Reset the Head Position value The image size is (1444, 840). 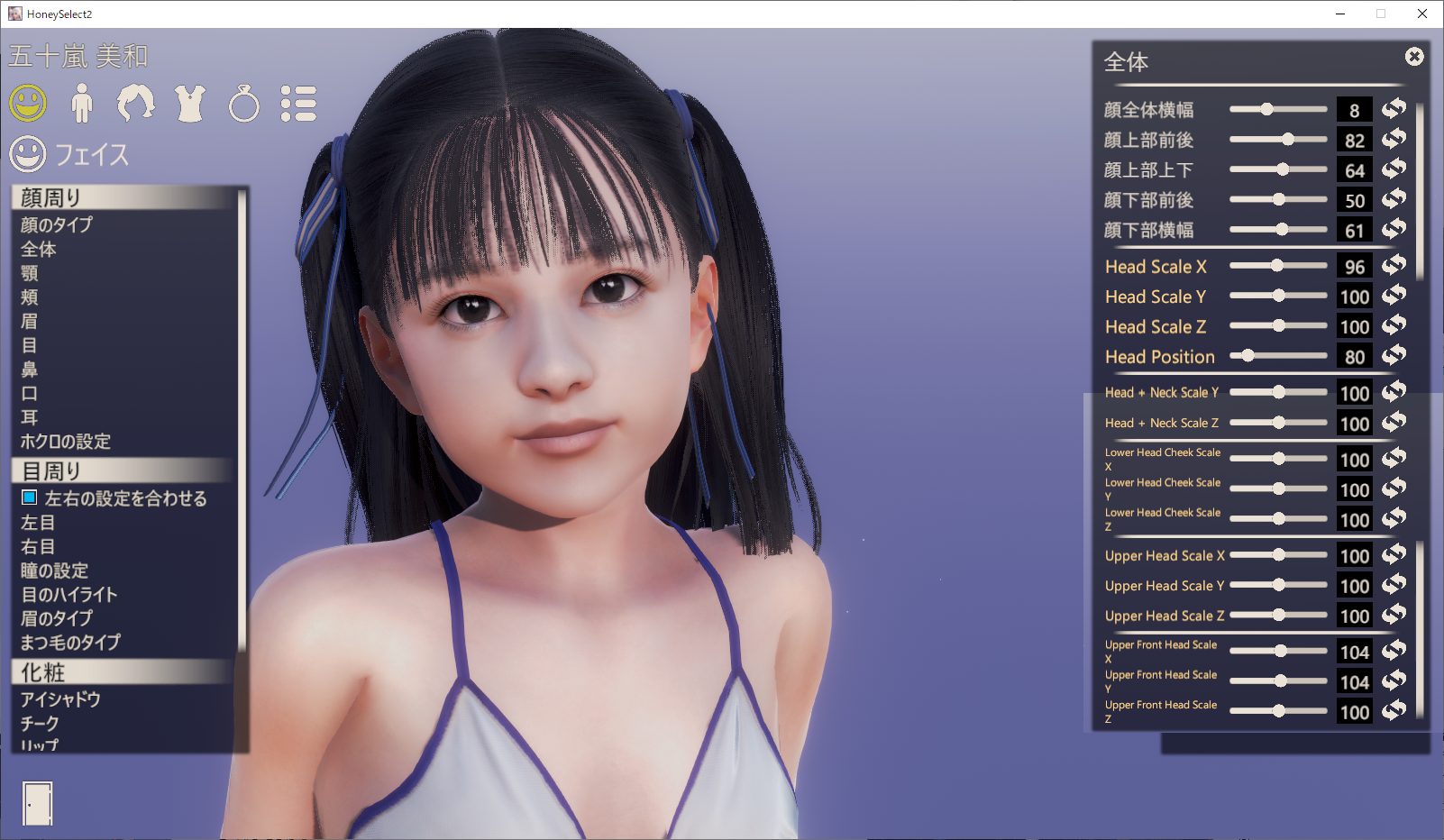(1394, 356)
